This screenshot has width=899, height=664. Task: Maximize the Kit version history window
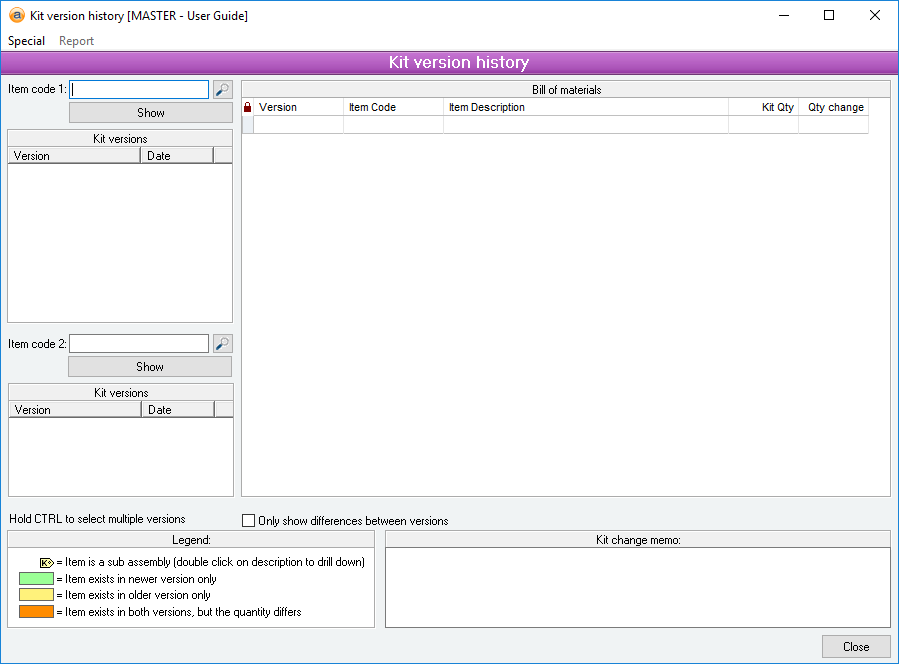pos(829,15)
